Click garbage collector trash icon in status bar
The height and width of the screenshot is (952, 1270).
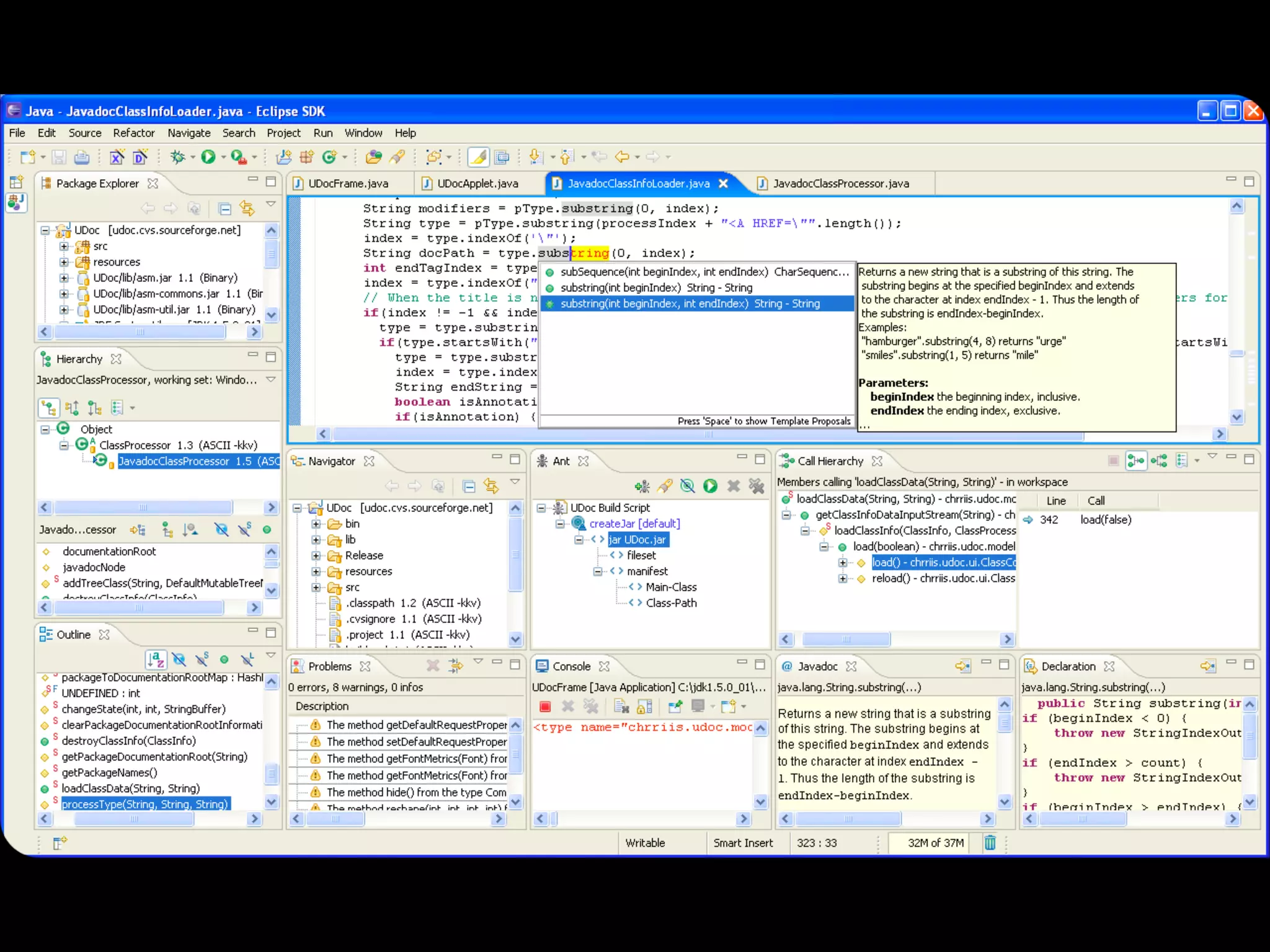(990, 842)
